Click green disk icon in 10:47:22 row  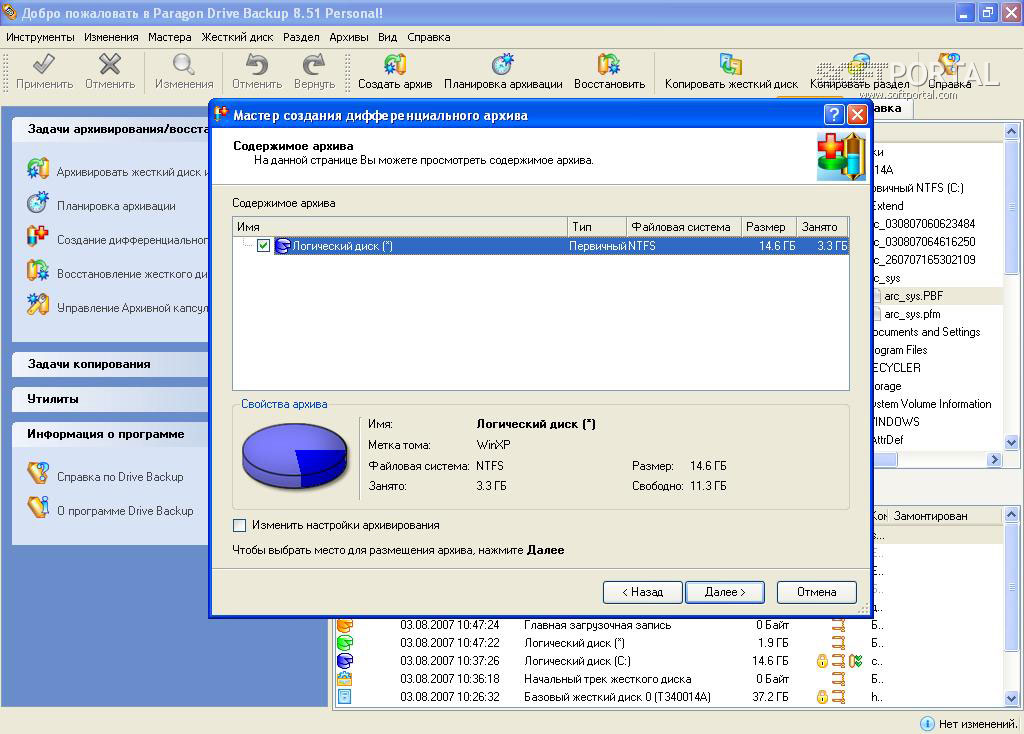(345, 643)
